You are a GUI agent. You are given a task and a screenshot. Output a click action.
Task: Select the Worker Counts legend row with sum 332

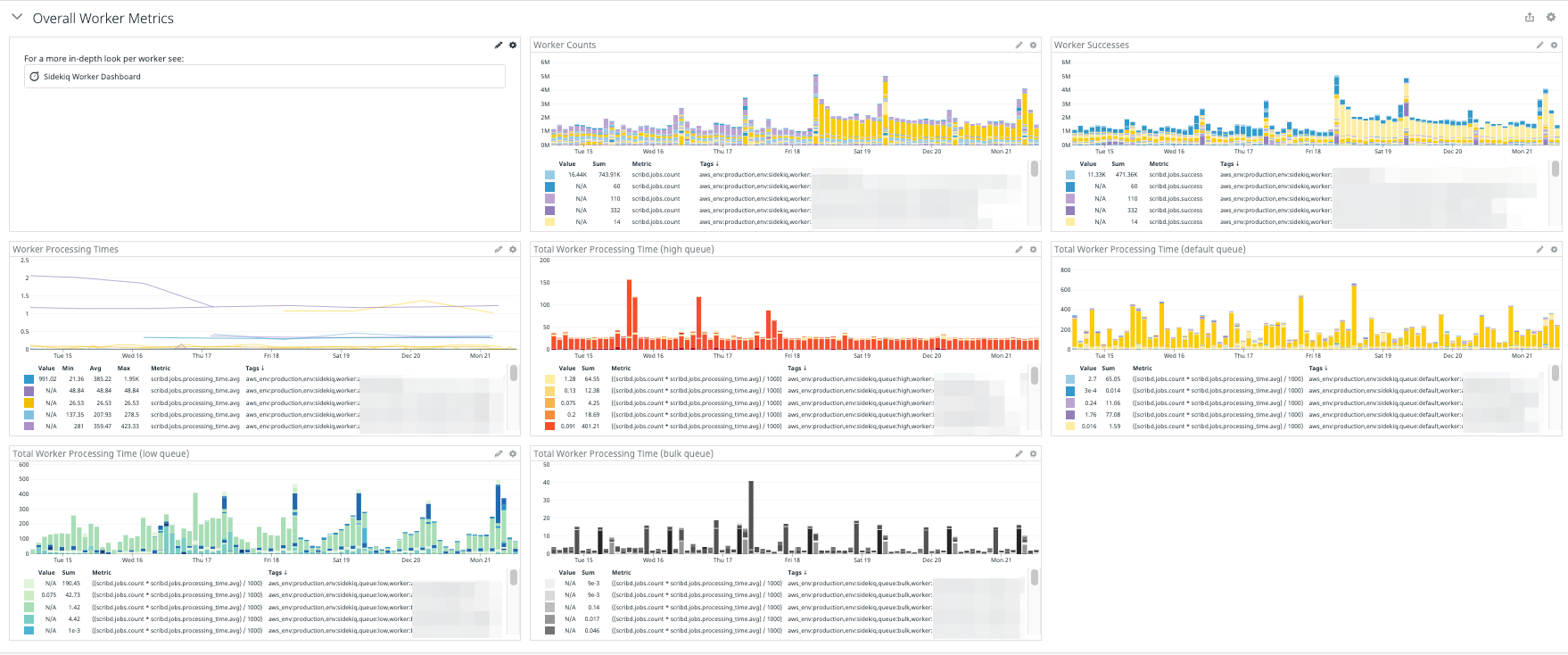point(785,211)
